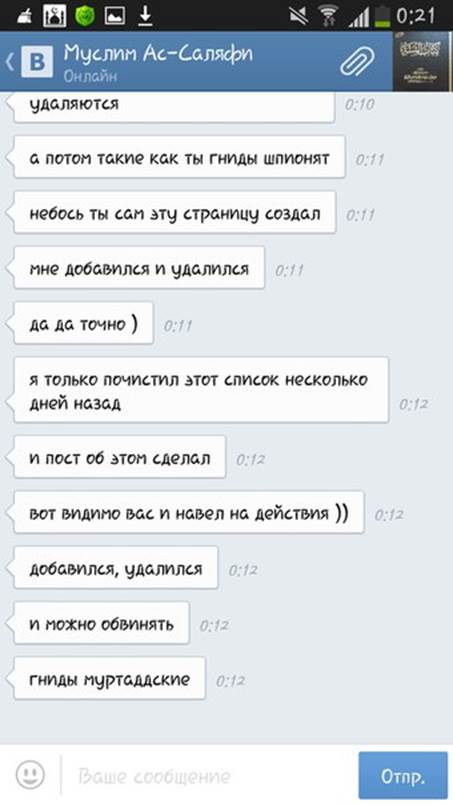Image resolution: width=453 pixels, height=805 pixels.
Task: Tap the Wi-Fi signal status icon
Action: click(x=328, y=16)
